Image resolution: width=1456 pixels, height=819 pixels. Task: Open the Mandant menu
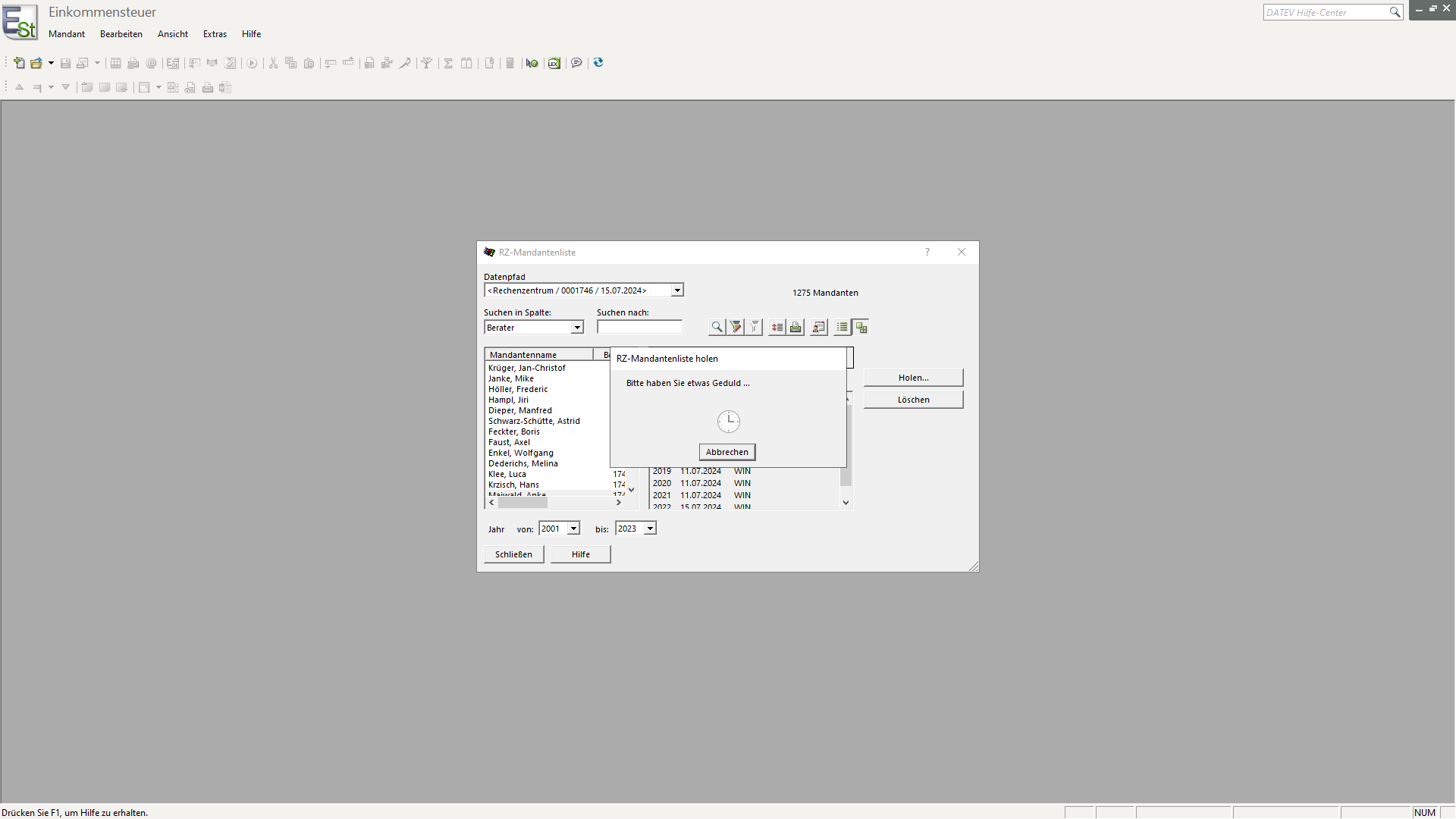pyautogui.click(x=67, y=34)
